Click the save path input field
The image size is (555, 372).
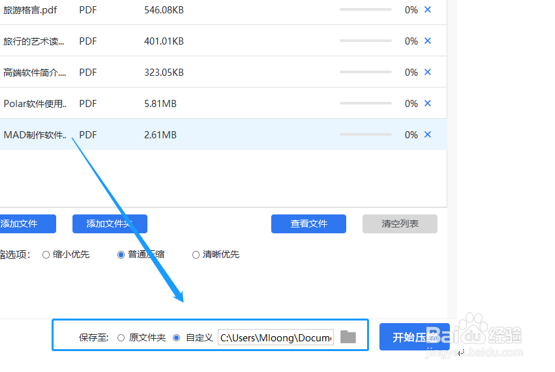point(276,337)
